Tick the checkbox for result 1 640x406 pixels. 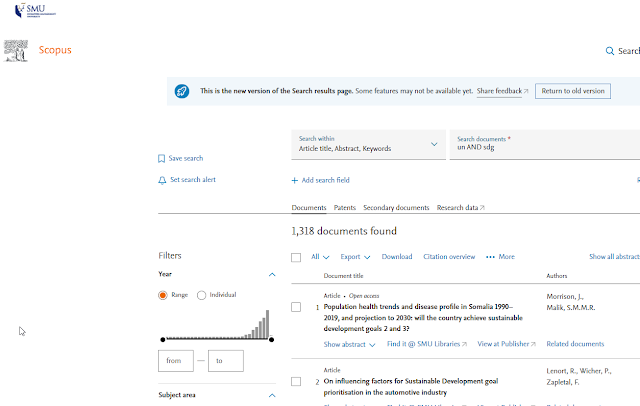pyautogui.click(x=296, y=307)
